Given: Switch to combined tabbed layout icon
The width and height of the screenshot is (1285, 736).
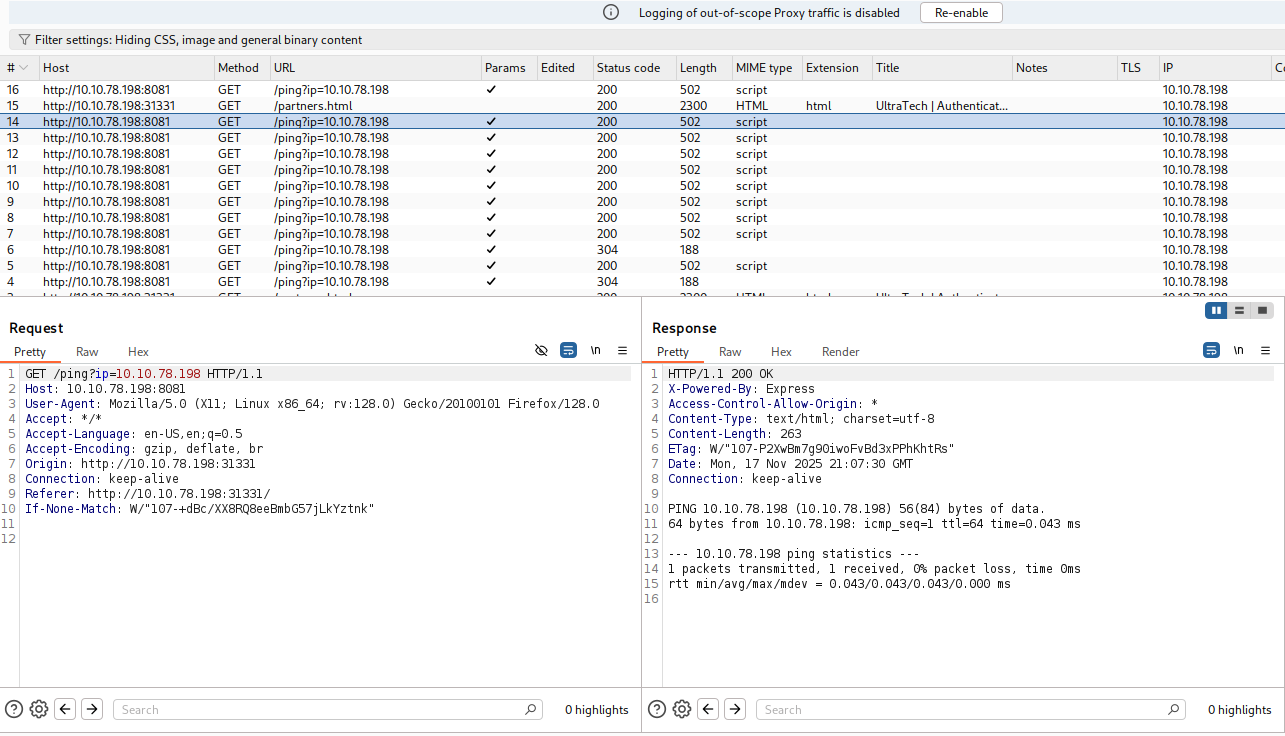Looking at the screenshot, I should click(1262, 311).
